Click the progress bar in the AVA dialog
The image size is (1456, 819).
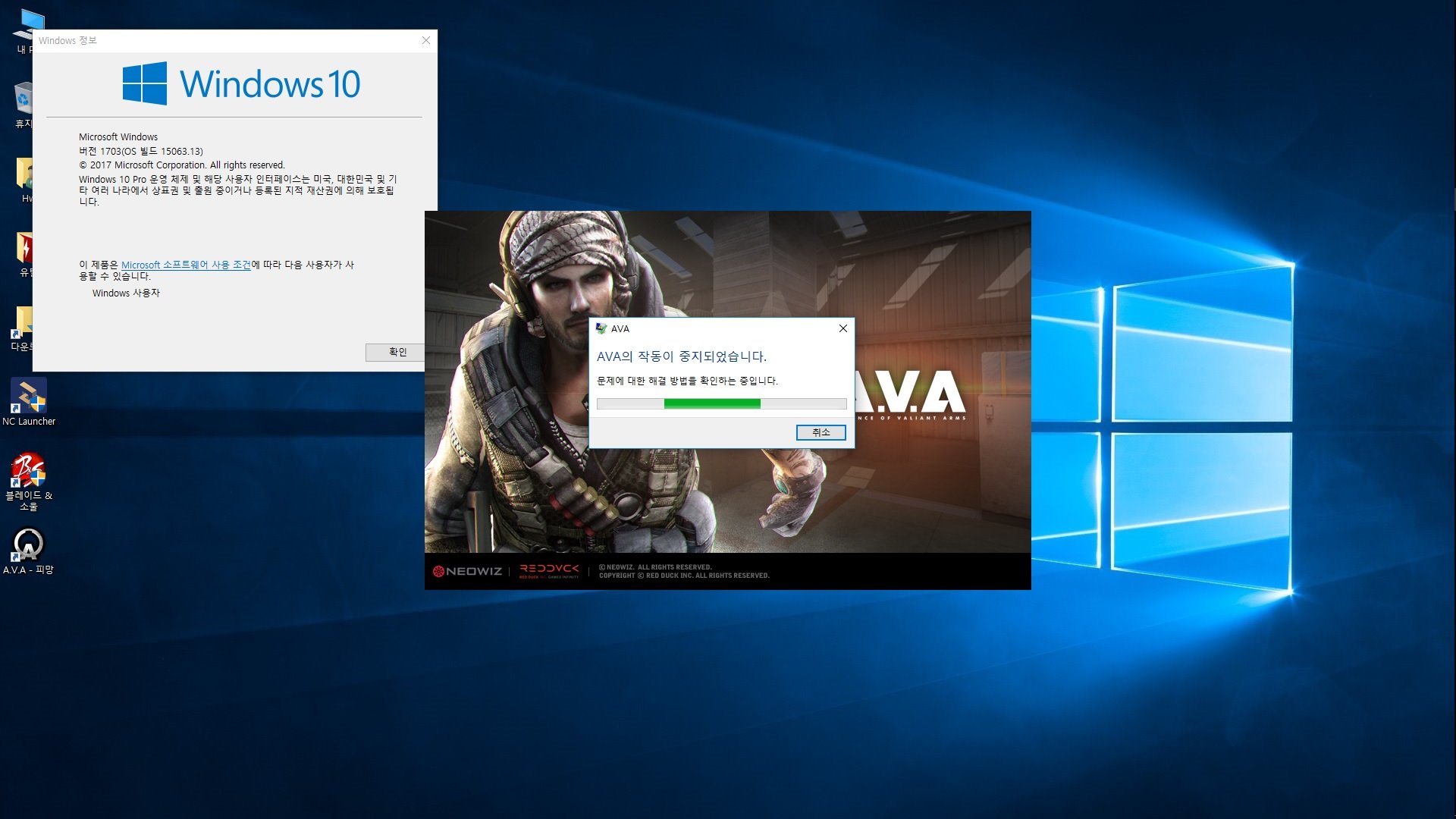pyautogui.click(x=720, y=403)
